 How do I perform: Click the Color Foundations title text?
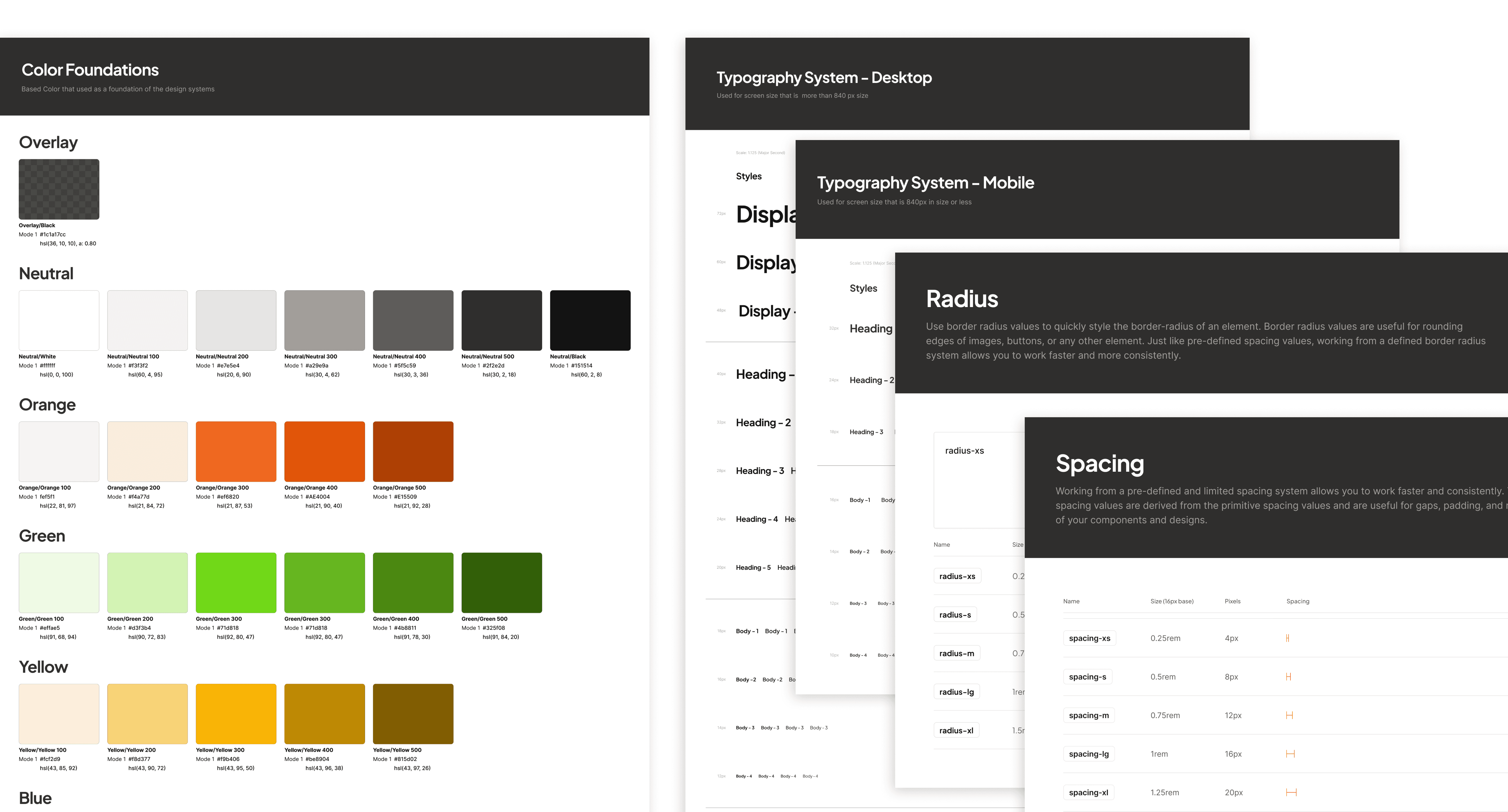[x=90, y=70]
